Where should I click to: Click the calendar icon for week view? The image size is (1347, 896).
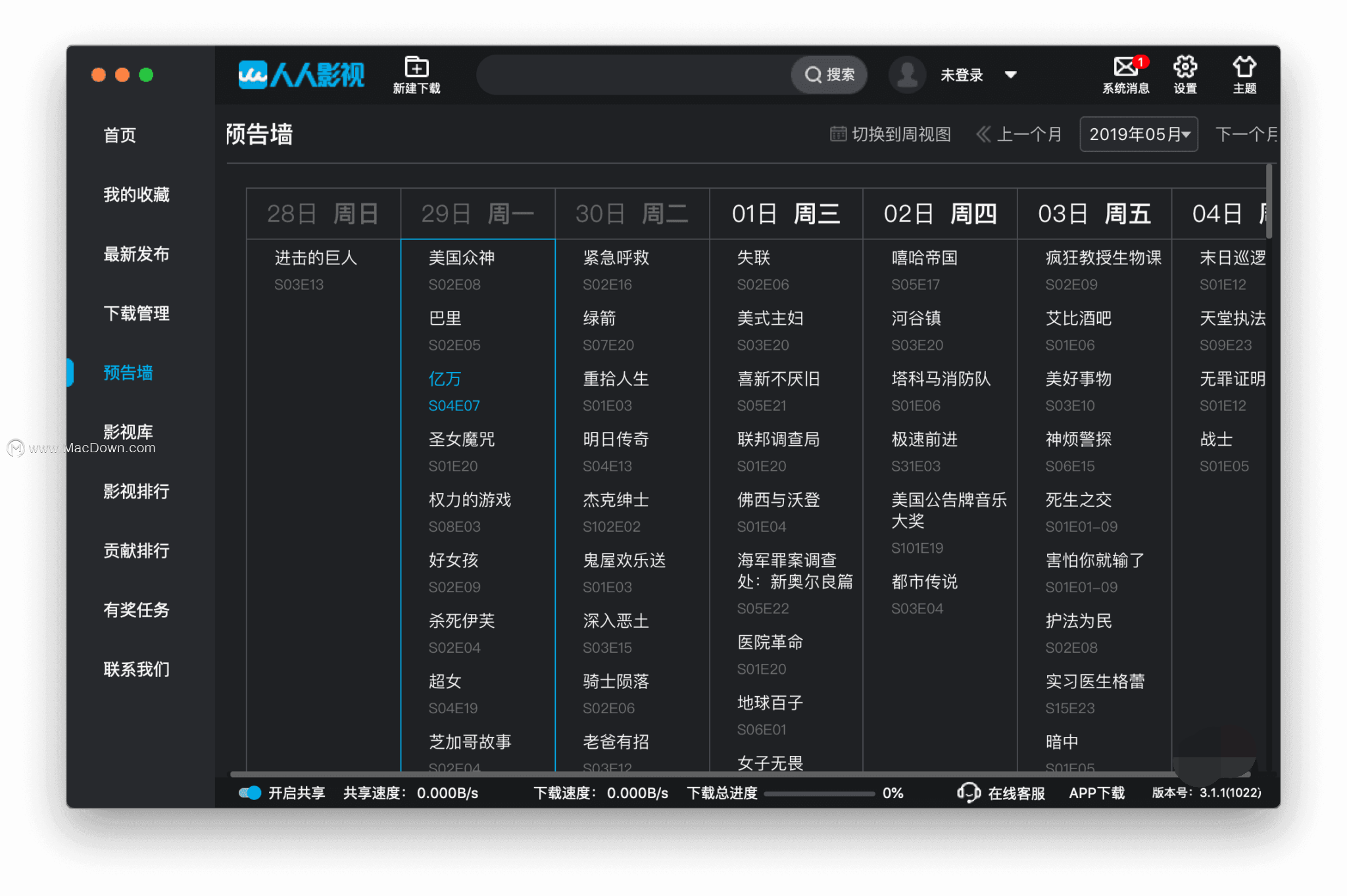click(838, 134)
